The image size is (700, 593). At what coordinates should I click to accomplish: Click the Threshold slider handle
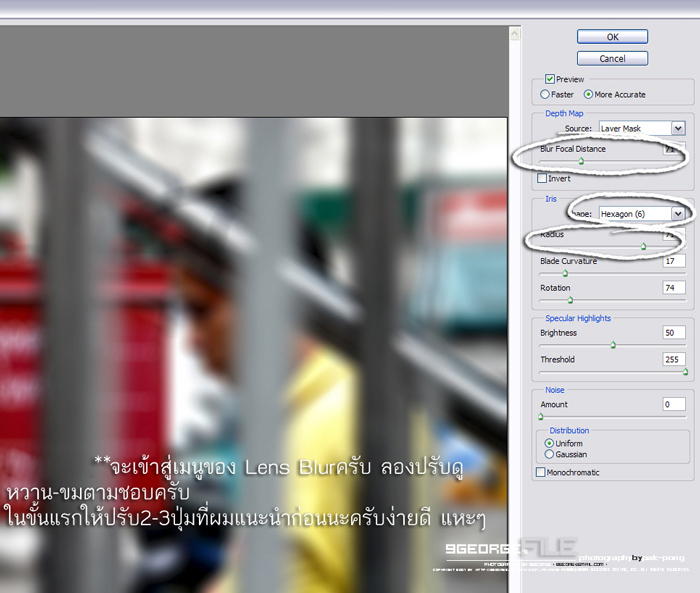(x=685, y=372)
